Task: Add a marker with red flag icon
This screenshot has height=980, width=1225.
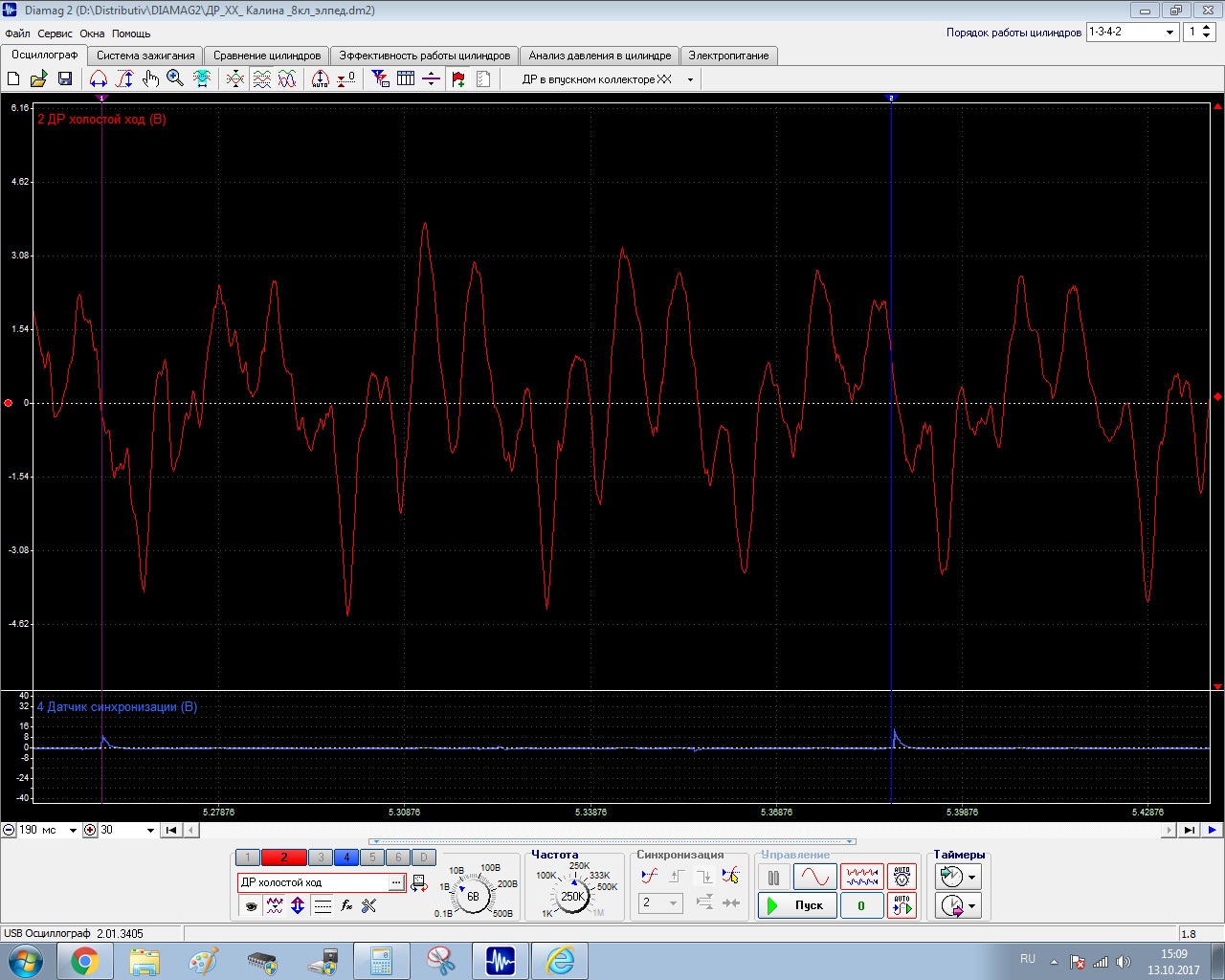Action: tap(458, 78)
